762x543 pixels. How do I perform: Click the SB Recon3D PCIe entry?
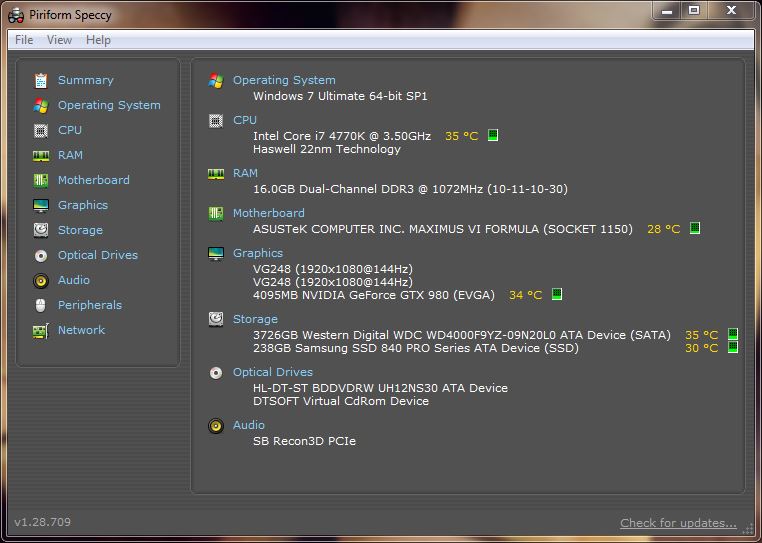[x=304, y=441]
